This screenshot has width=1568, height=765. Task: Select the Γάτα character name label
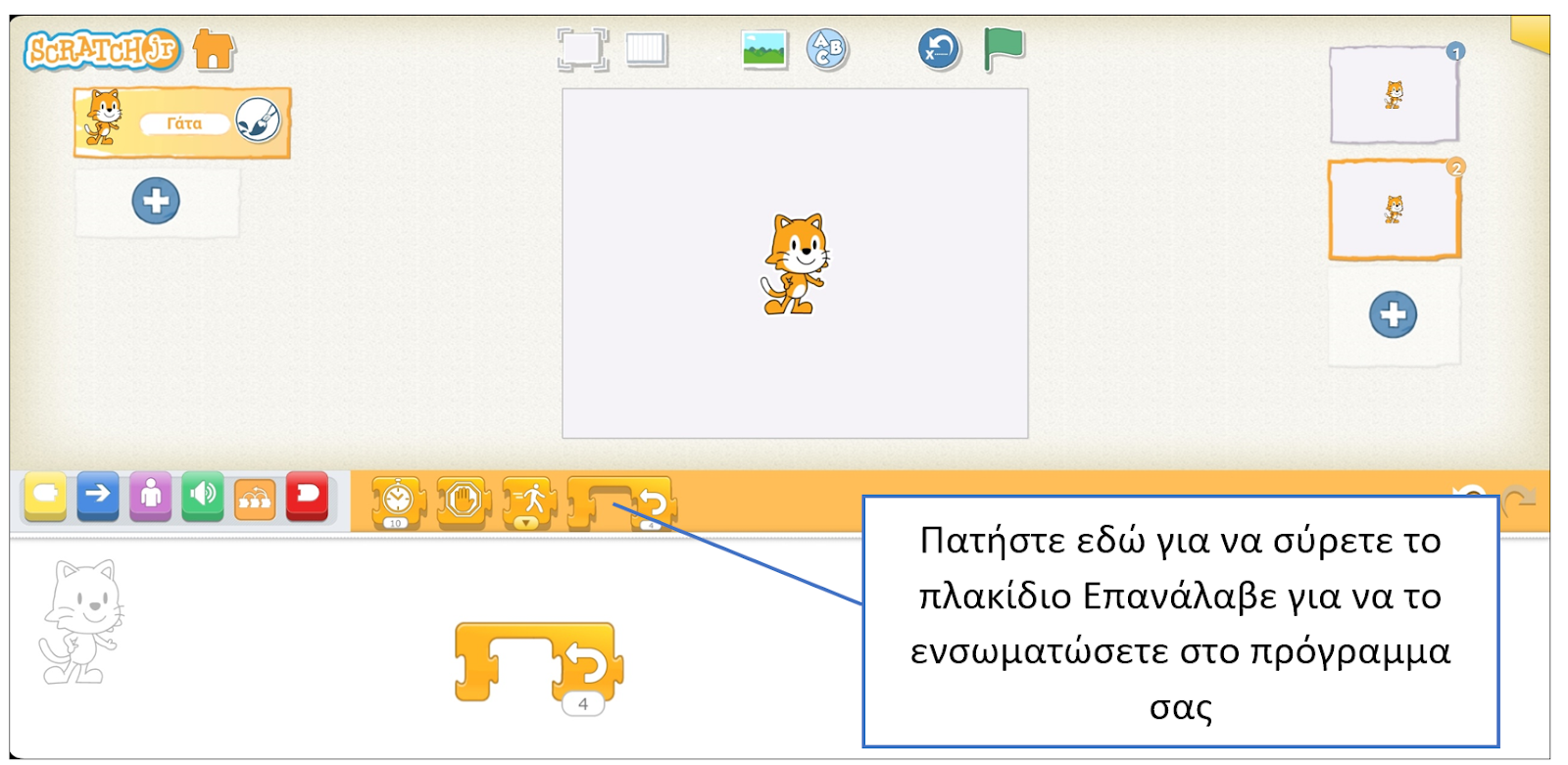pyautogui.click(x=184, y=123)
